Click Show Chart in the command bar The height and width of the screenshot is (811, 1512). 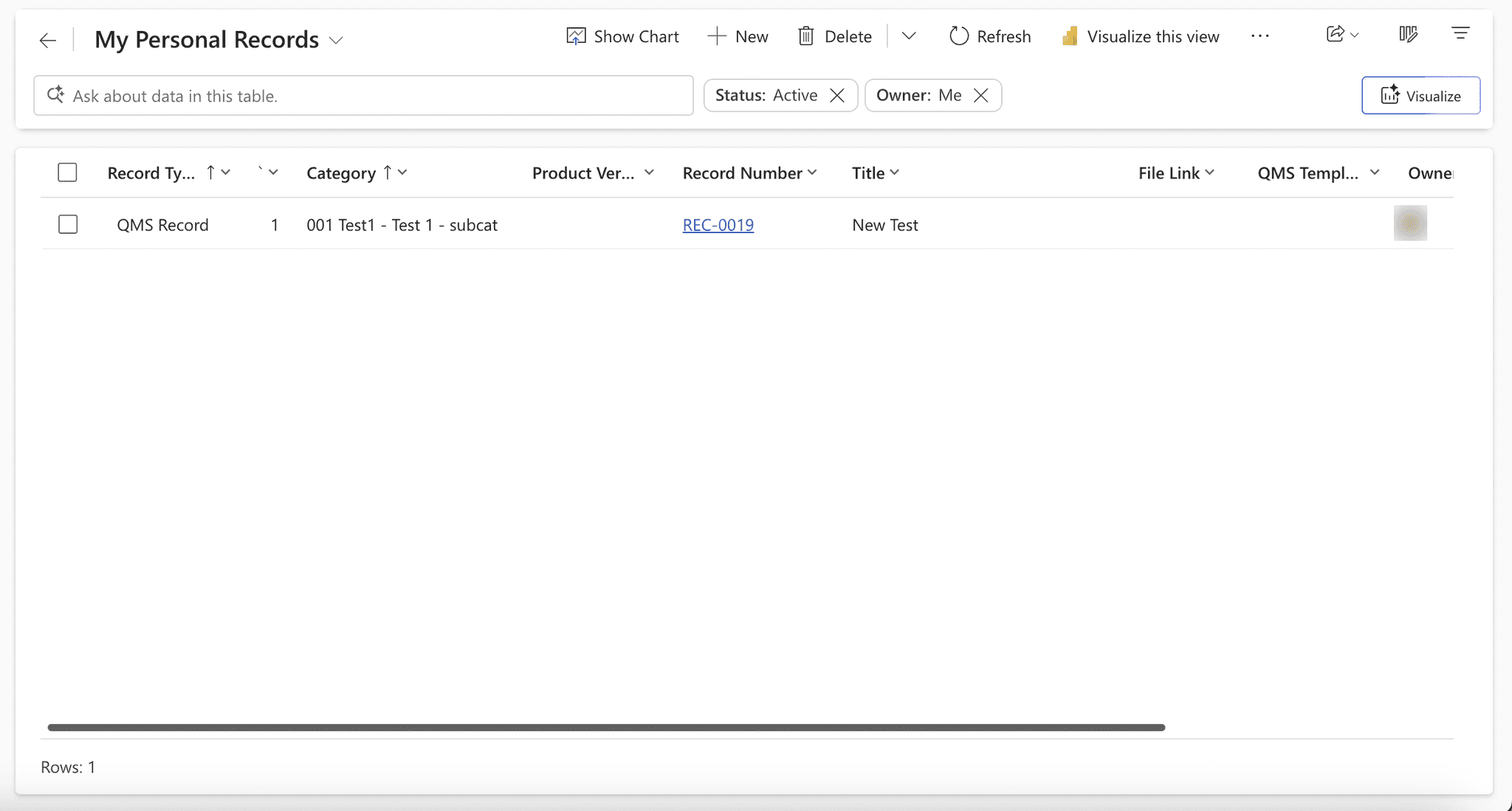coord(622,36)
